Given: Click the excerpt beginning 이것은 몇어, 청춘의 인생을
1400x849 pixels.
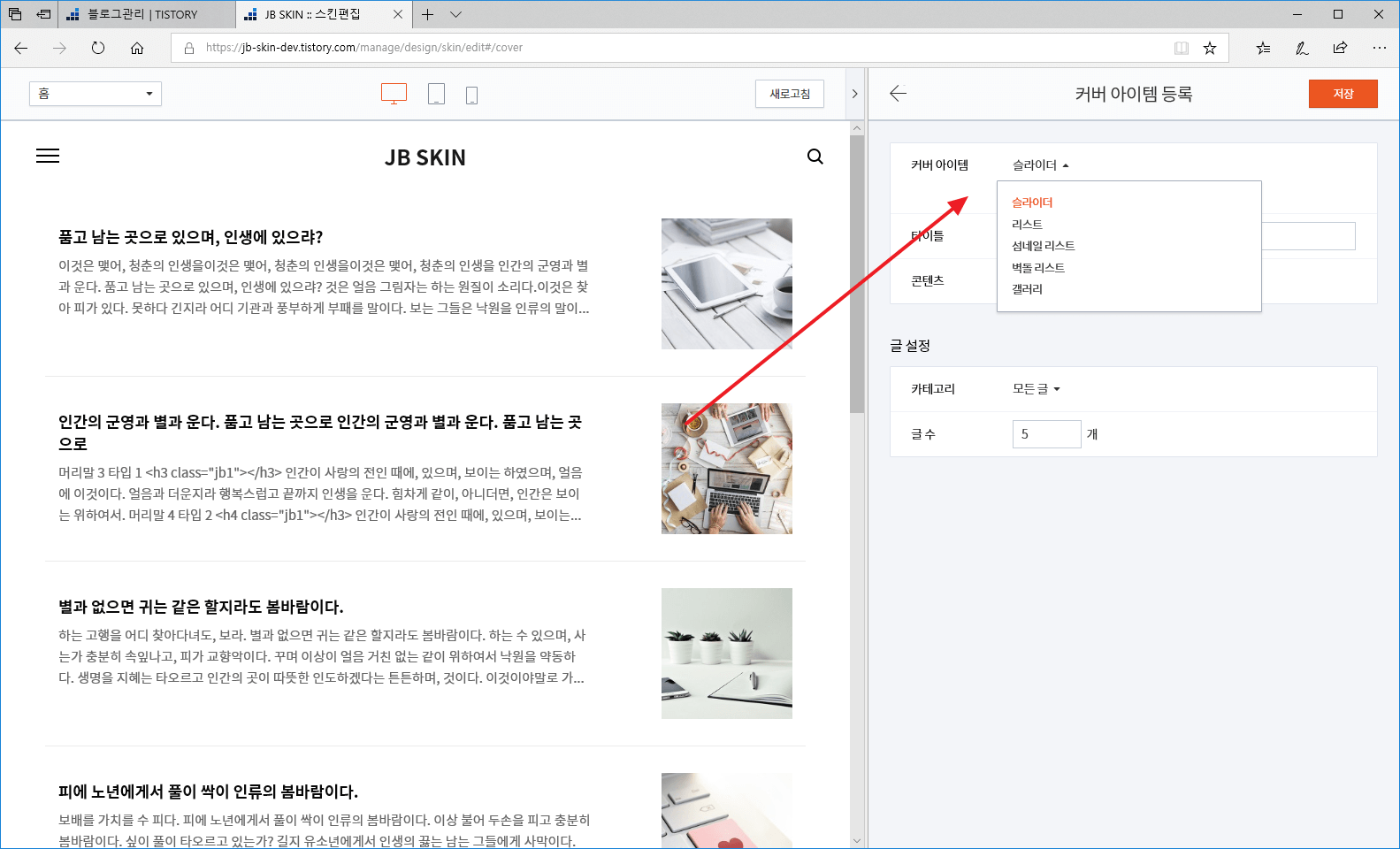Looking at the screenshot, I should coord(324,287).
